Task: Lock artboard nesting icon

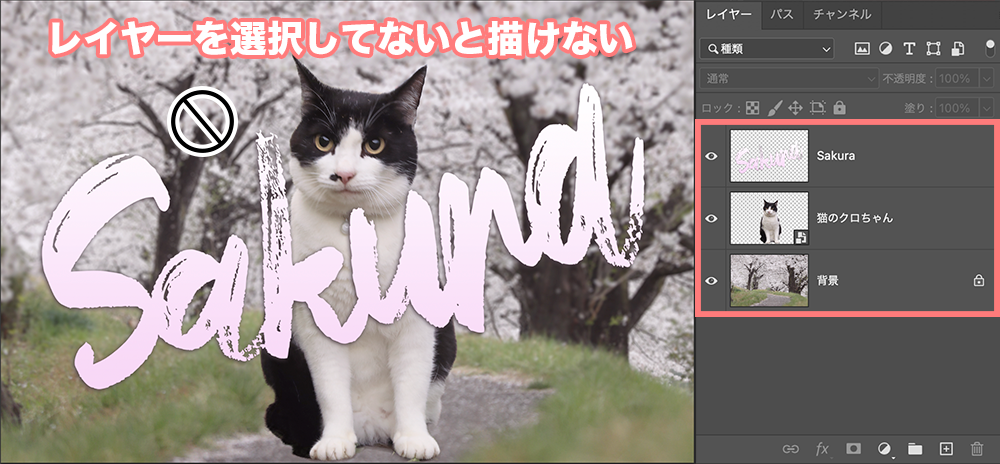Action: [817, 108]
